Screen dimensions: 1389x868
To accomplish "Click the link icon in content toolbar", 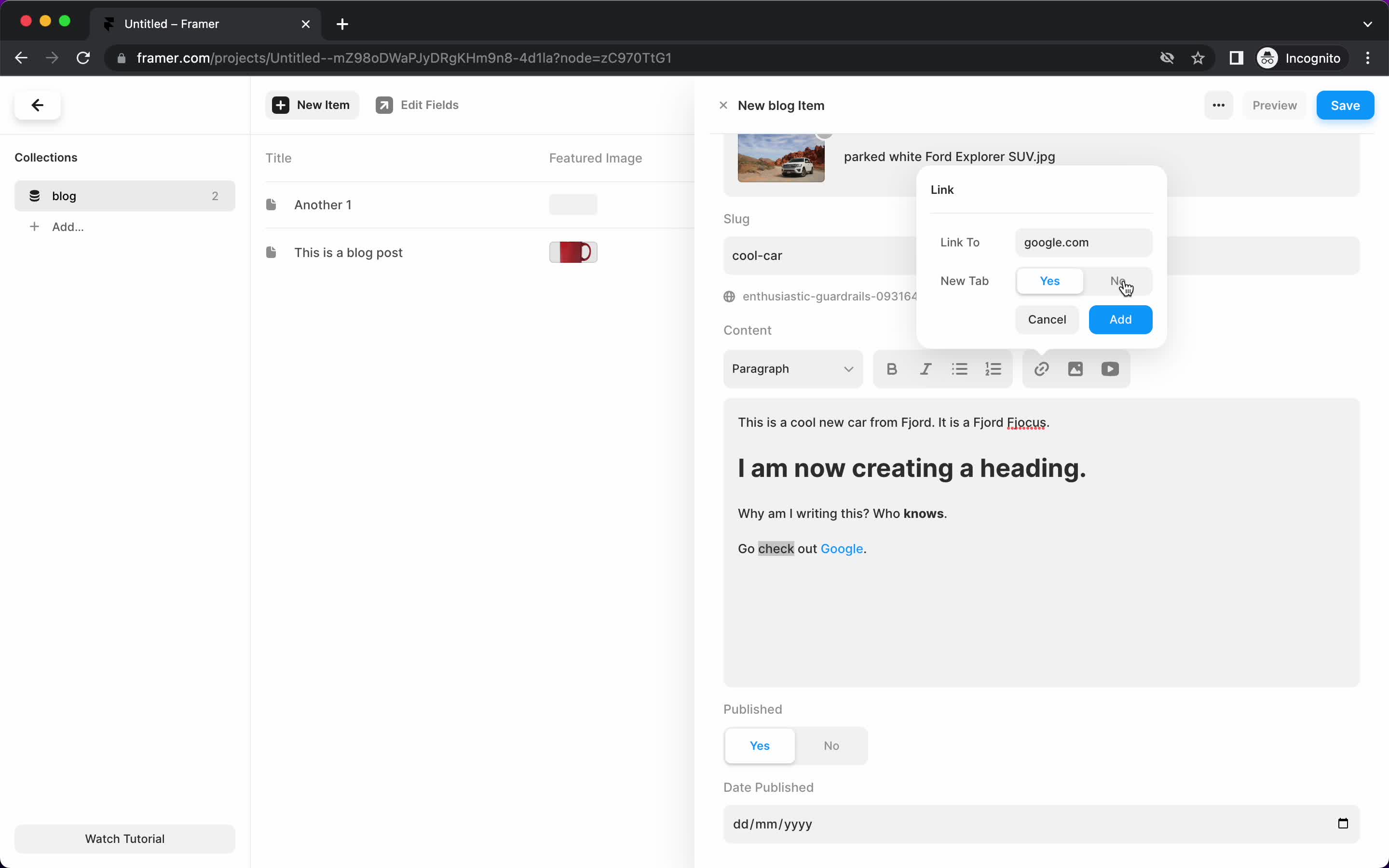I will click(x=1041, y=369).
